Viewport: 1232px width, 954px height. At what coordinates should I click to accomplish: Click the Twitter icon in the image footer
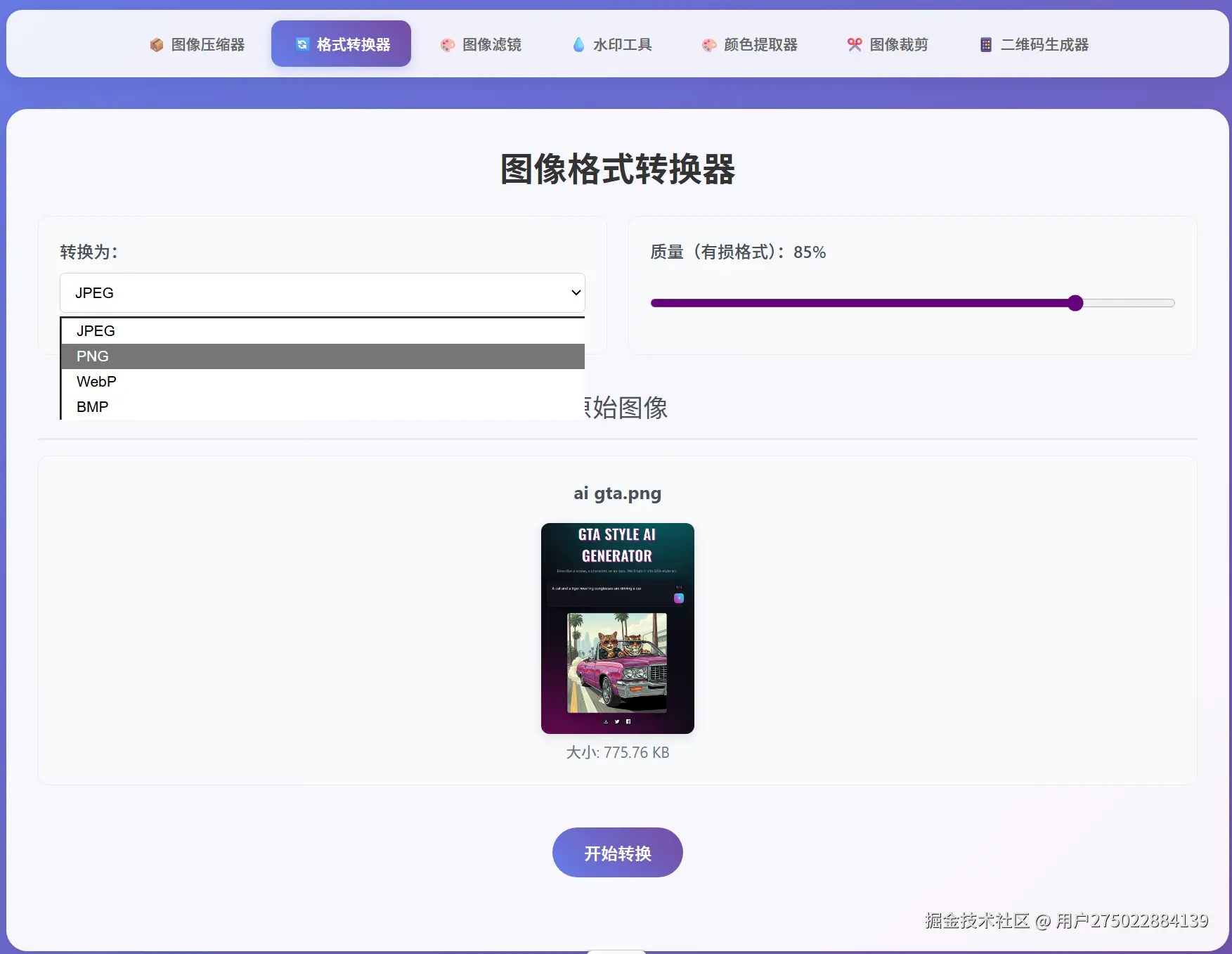(617, 721)
